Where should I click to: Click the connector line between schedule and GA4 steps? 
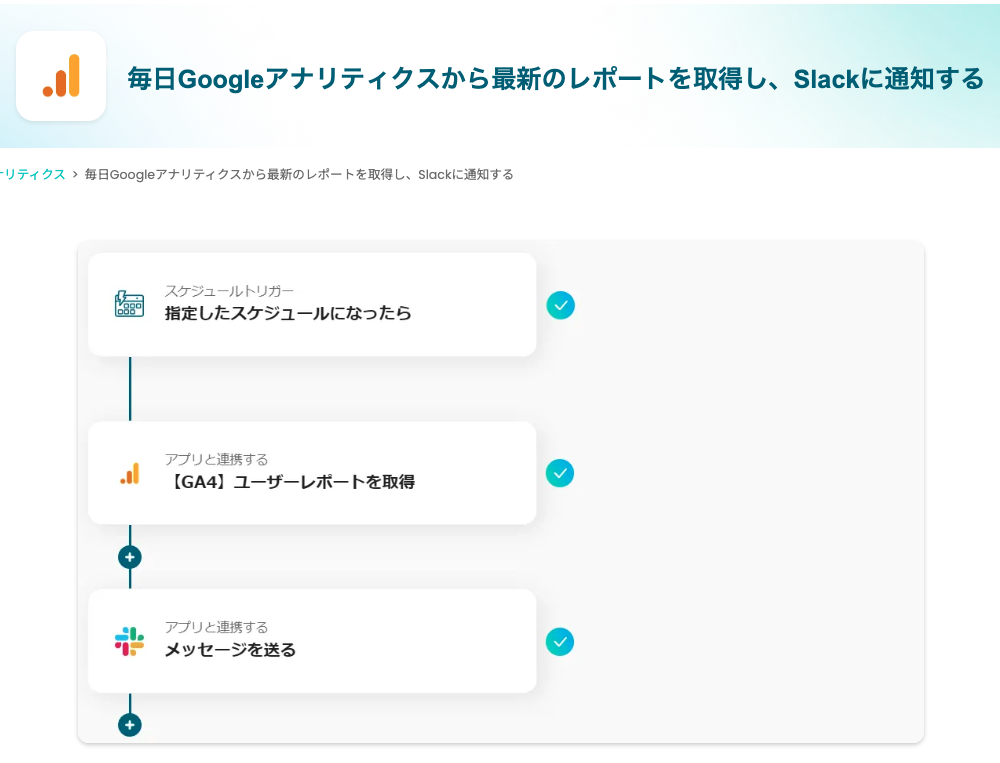[130, 388]
